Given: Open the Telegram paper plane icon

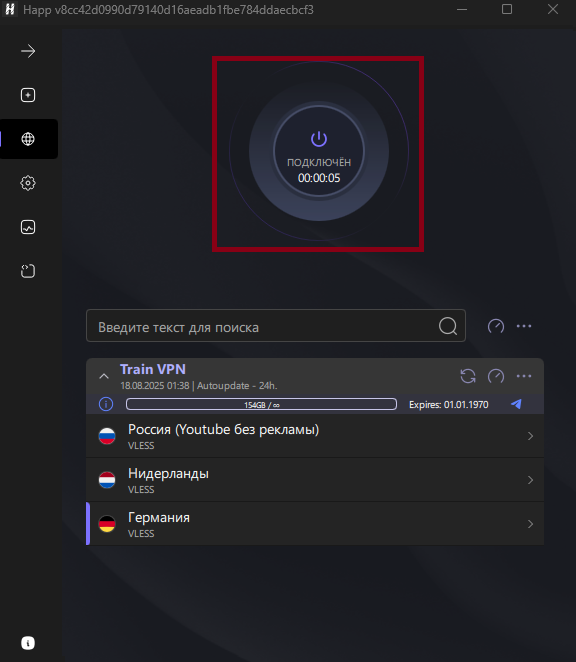Looking at the screenshot, I should (516, 404).
